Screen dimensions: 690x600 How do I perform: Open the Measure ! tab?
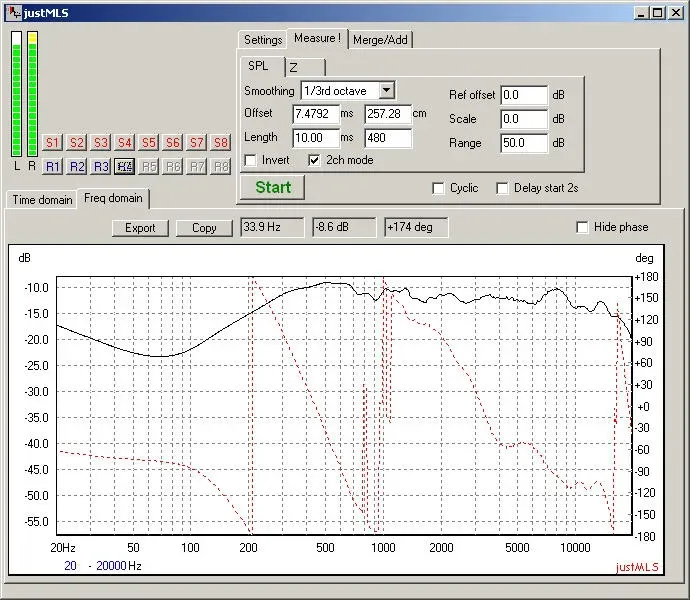pos(317,38)
